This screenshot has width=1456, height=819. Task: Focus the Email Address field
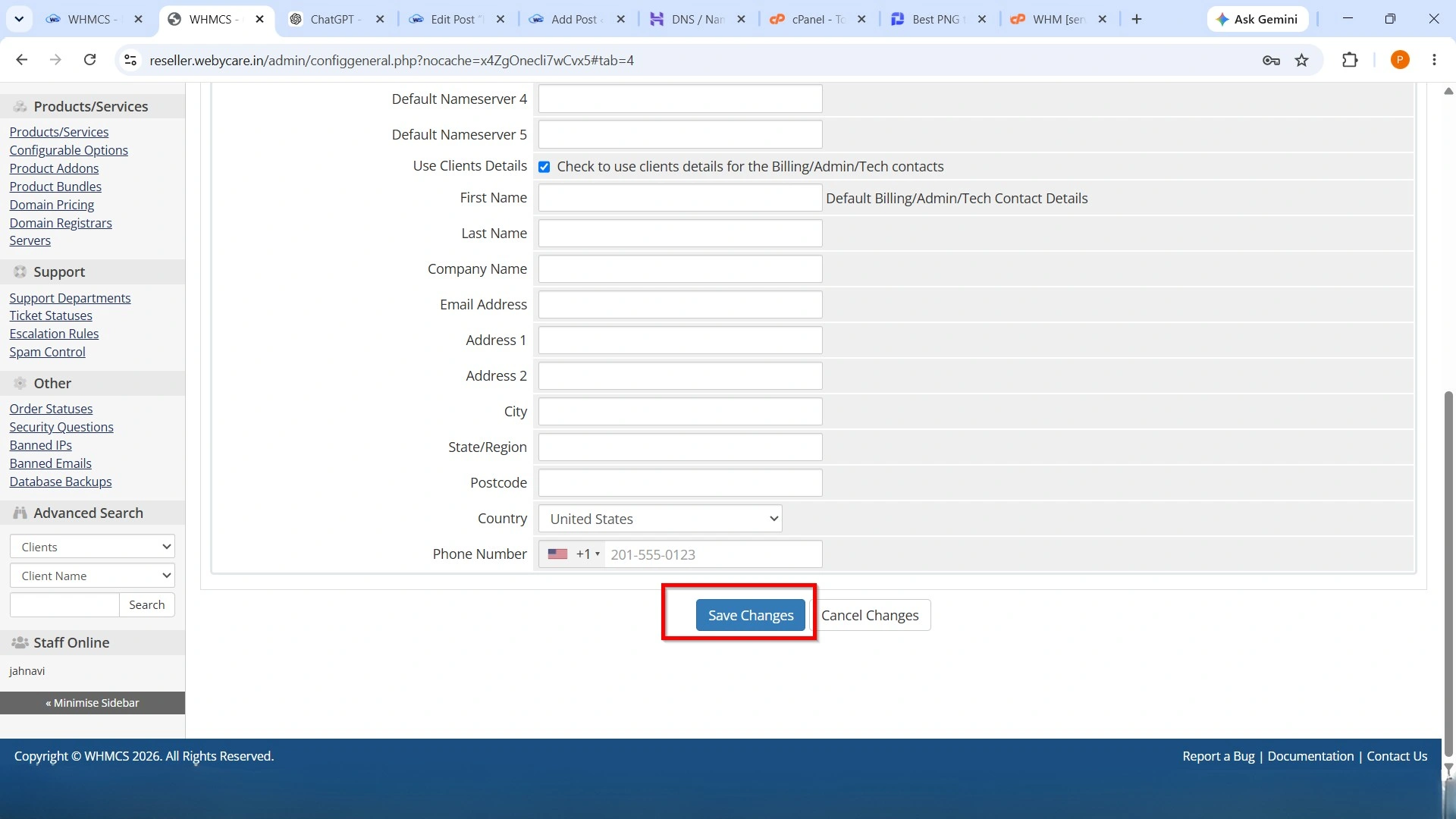[680, 305]
